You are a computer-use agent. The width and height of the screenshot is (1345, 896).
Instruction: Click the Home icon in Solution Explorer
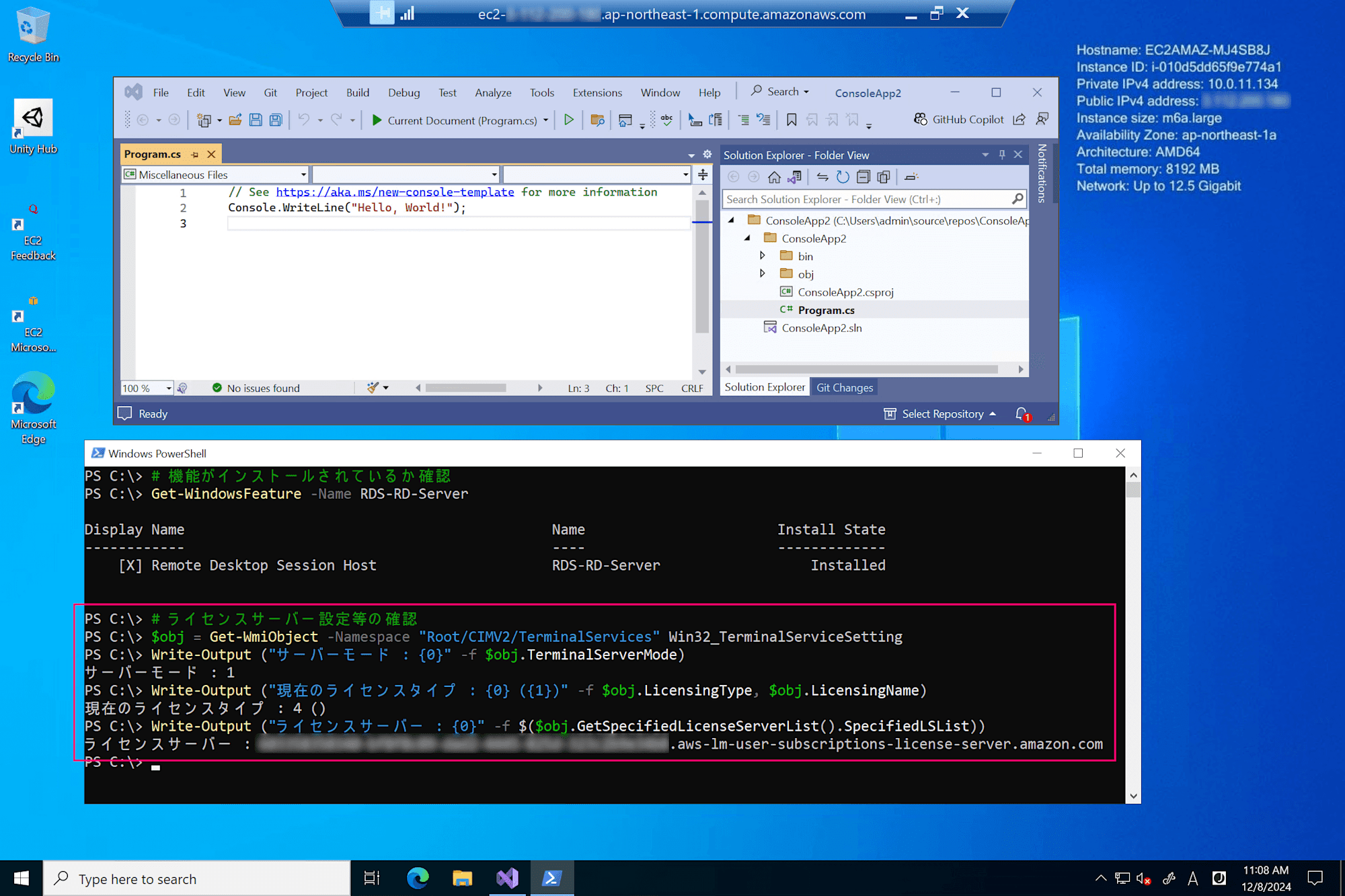[x=774, y=177]
